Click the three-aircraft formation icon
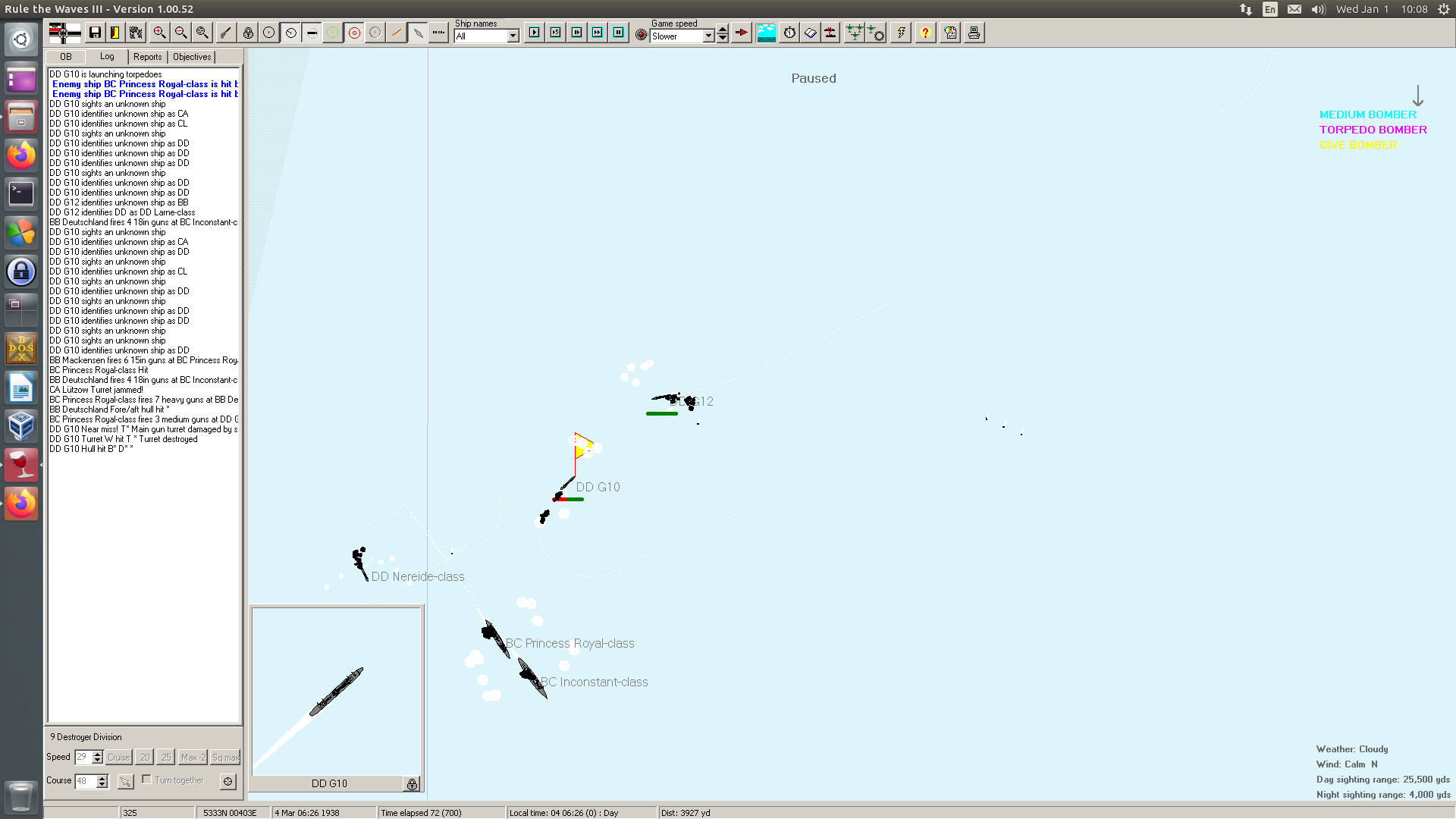This screenshot has height=819, width=1456. tap(854, 33)
